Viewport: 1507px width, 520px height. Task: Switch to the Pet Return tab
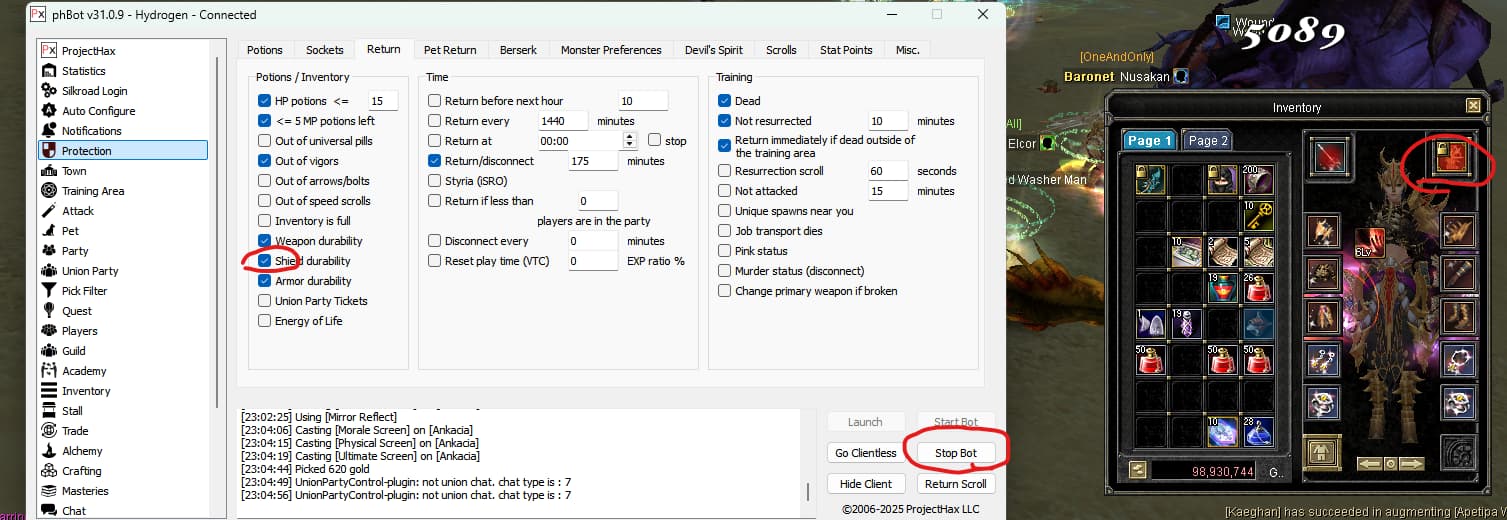pyautogui.click(x=450, y=50)
